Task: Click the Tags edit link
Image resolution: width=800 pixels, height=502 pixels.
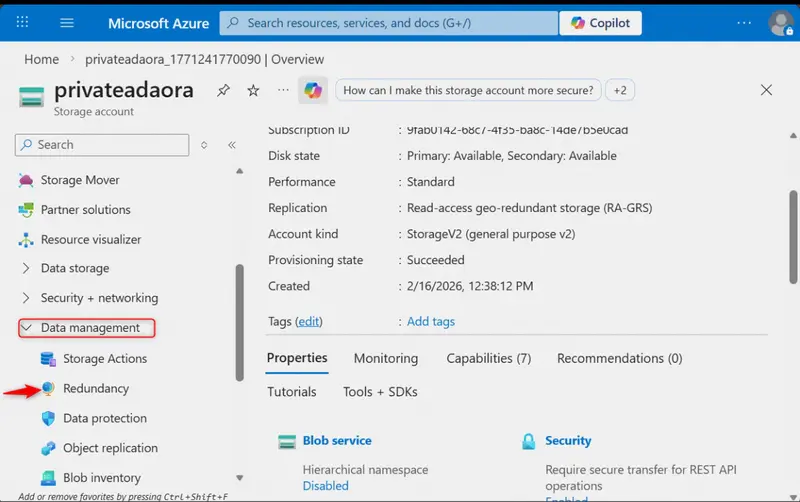Action: point(309,321)
